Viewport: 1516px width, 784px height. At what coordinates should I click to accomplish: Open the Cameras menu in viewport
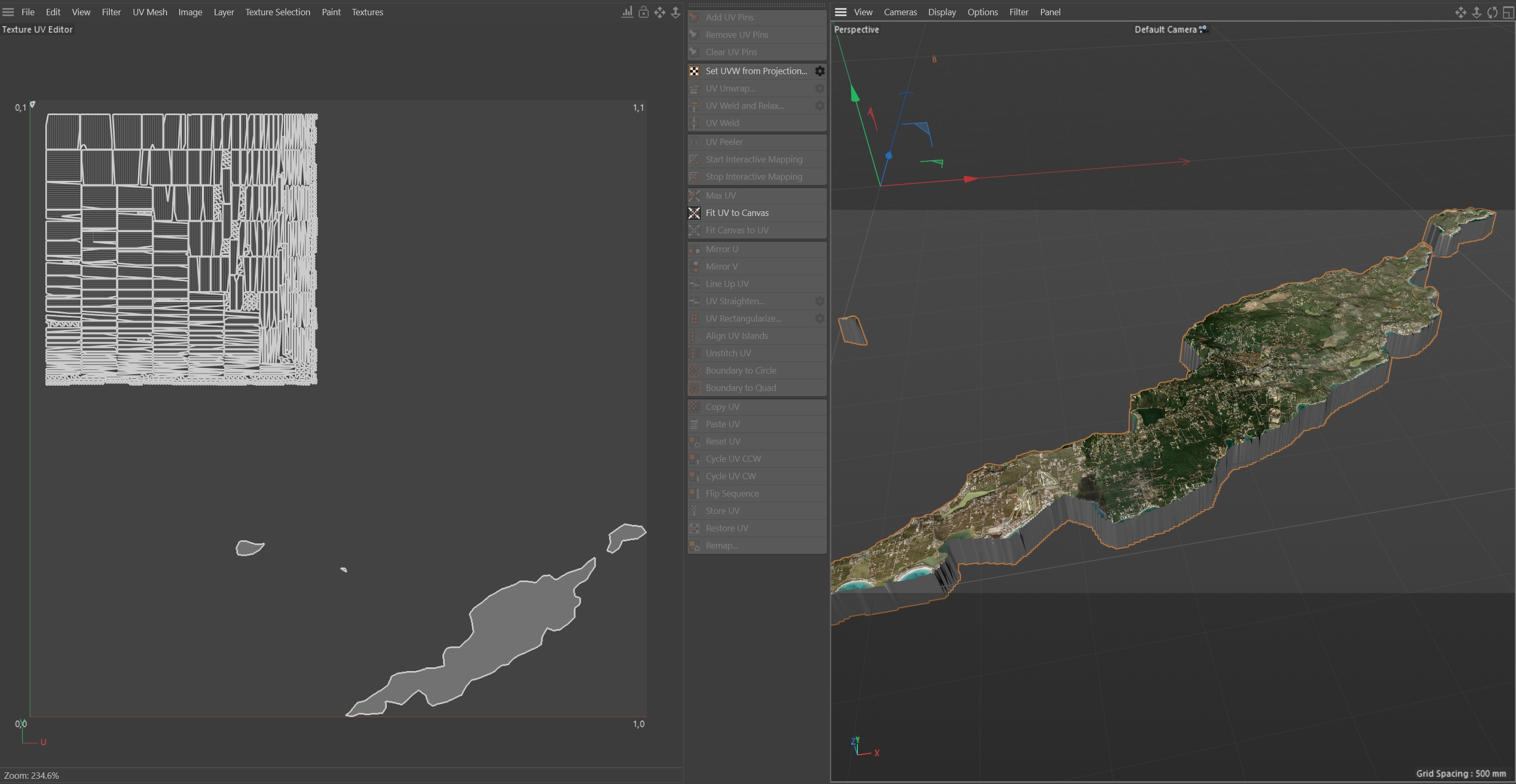[900, 12]
